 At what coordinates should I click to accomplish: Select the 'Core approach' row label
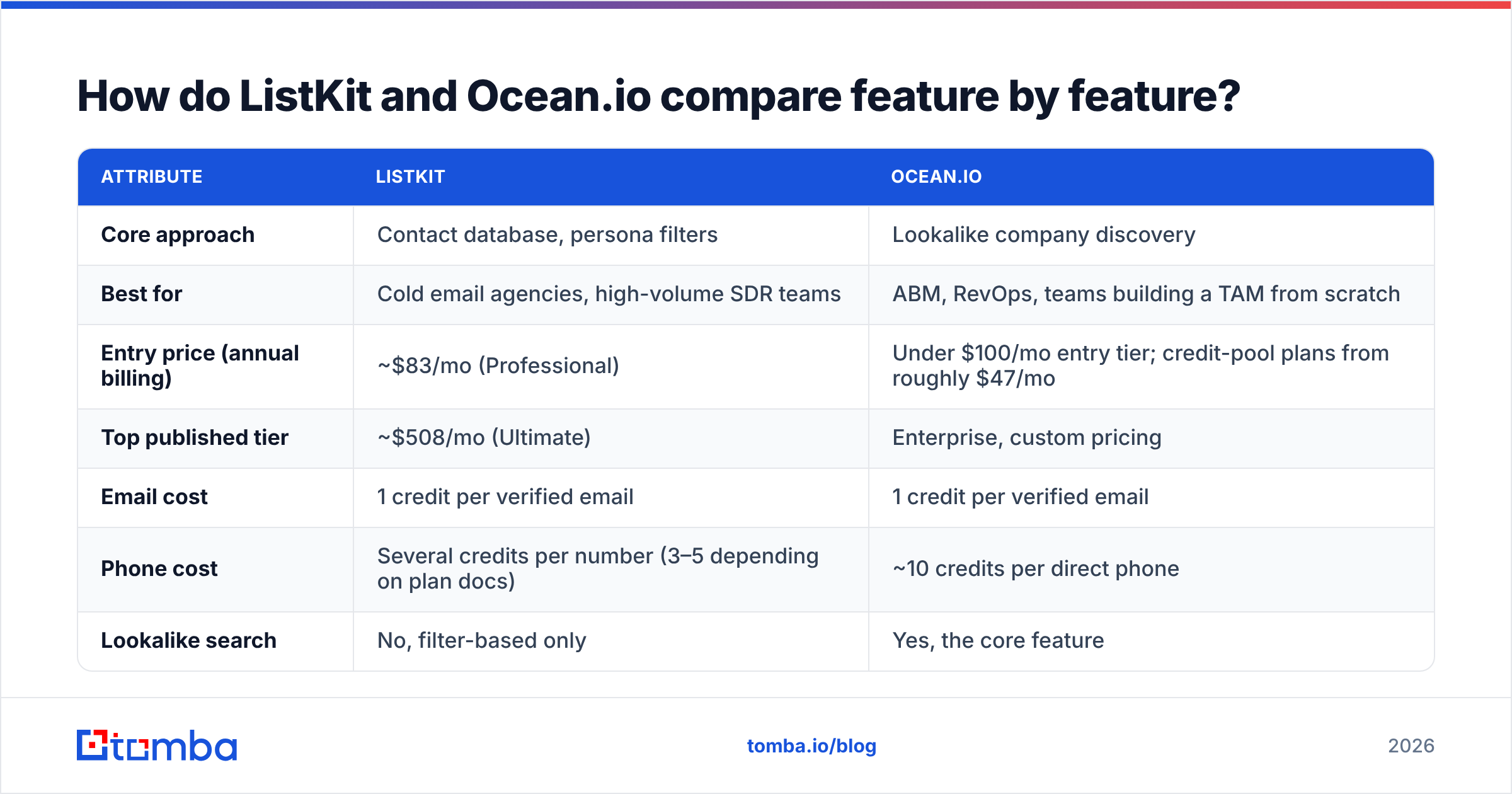point(178,235)
